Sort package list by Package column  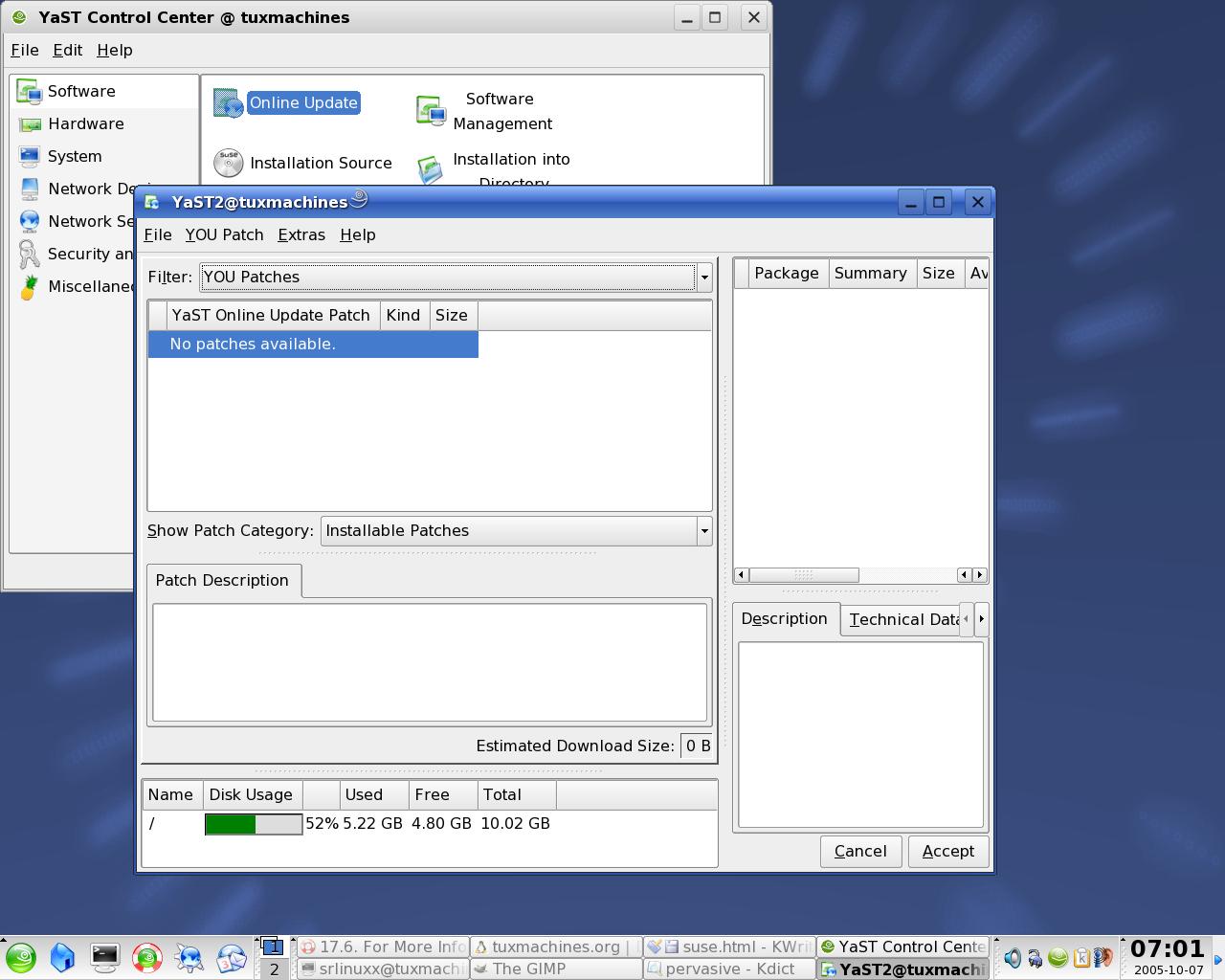pos(787,273)
